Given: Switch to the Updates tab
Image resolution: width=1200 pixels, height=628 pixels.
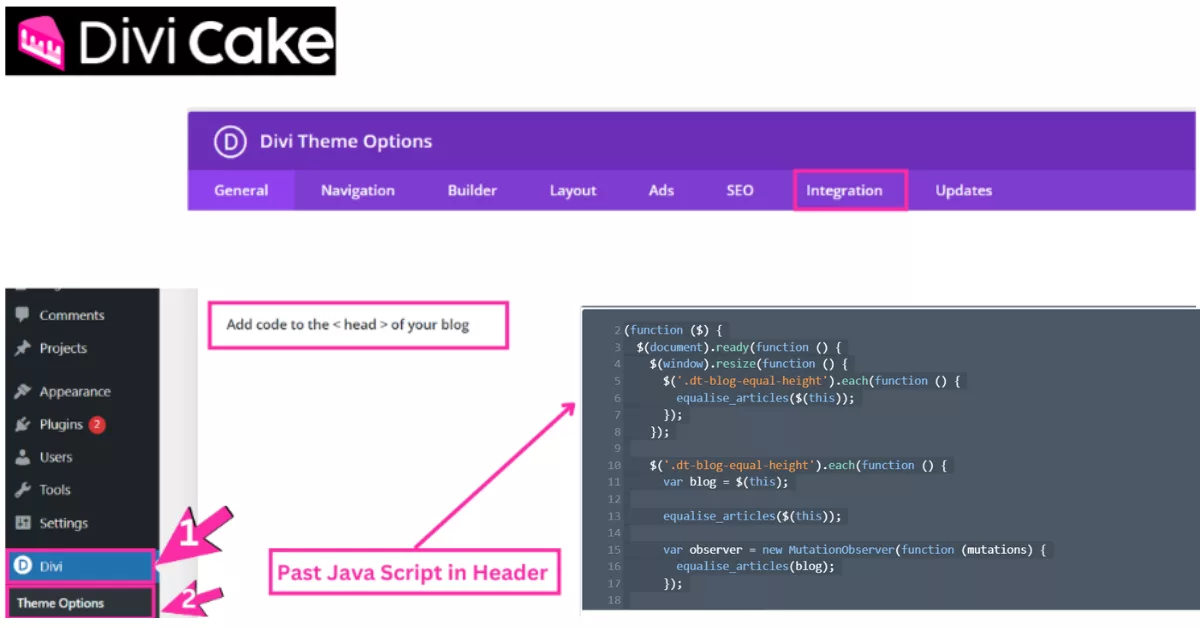Looking at the screenshot, I should pos(964,190).
